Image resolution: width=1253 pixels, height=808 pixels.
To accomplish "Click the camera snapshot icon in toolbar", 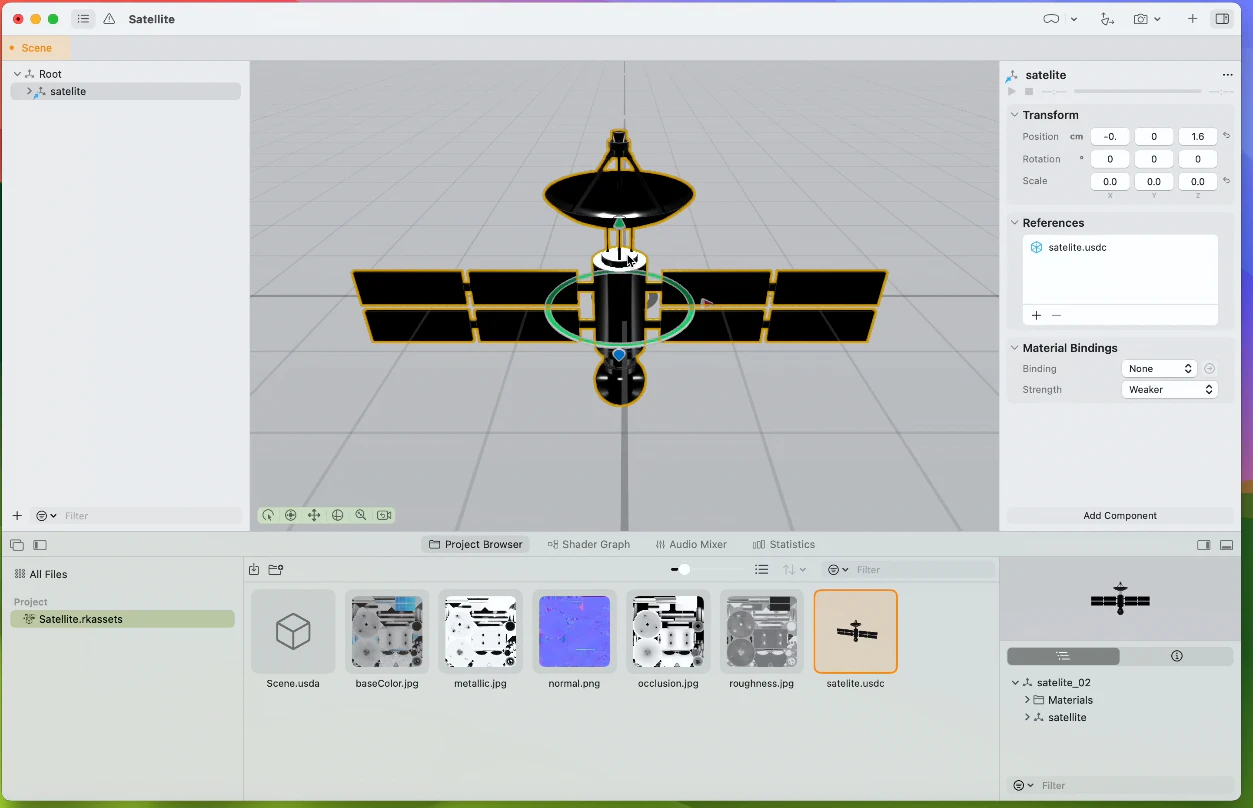I will click(x=1141, y=19).
